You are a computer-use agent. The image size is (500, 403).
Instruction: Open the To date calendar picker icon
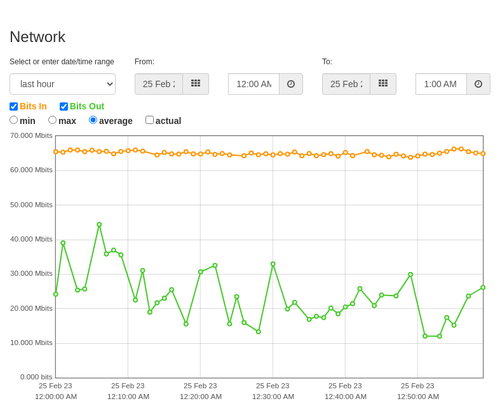point(383,84)
